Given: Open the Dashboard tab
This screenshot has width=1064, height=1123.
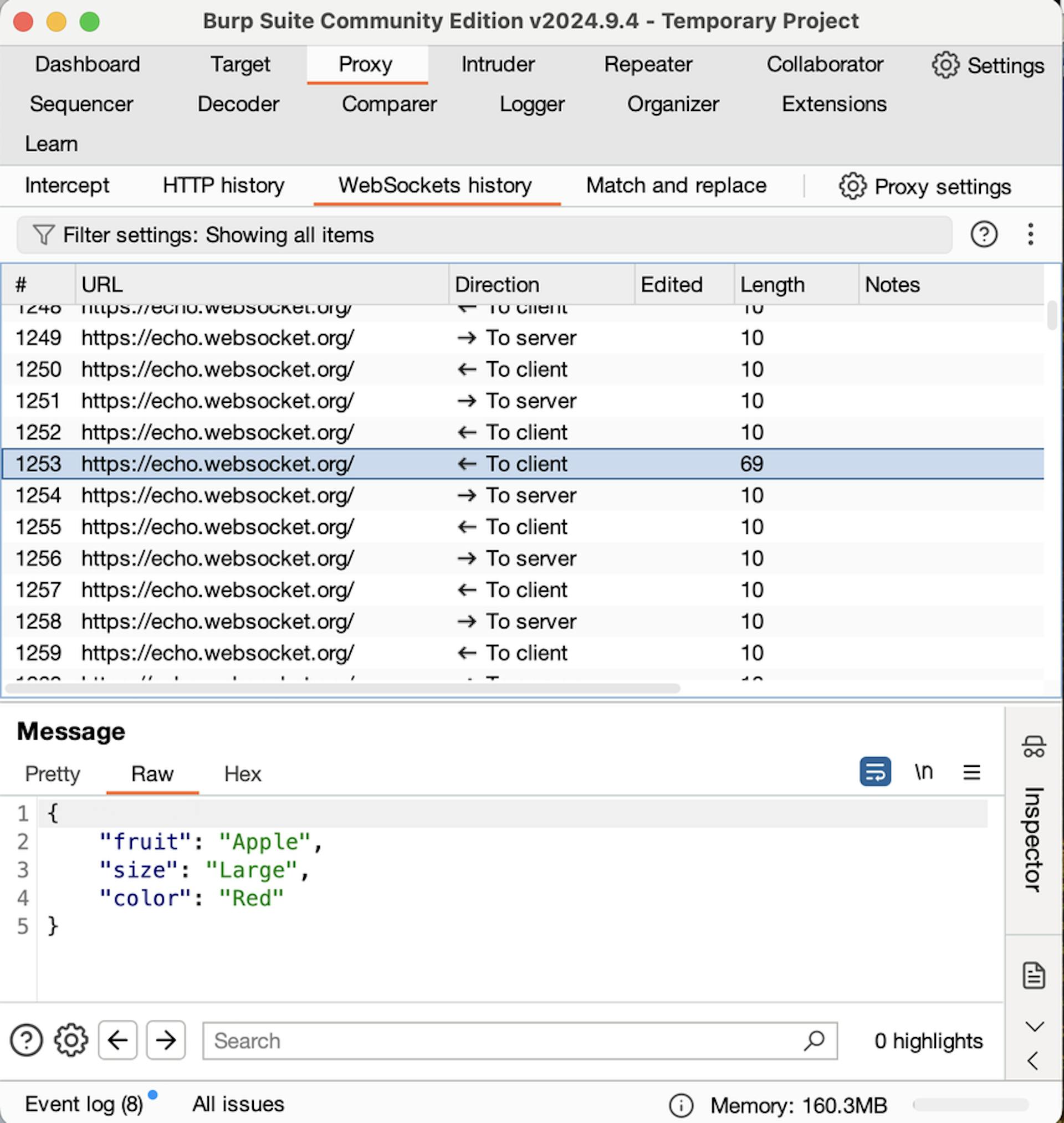Looking at the screenshot, I should tap(88, 64).
